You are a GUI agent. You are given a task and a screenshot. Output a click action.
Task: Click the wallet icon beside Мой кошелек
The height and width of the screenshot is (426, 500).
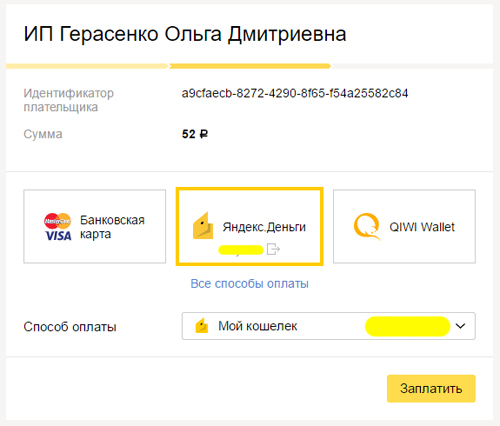click(202, 326)
